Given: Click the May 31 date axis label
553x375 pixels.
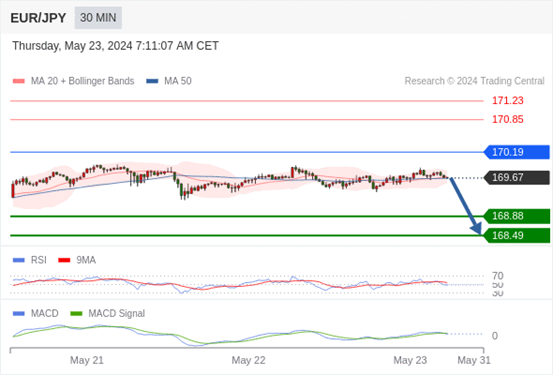Looking at the screenshot, I should tap(474, 360).
